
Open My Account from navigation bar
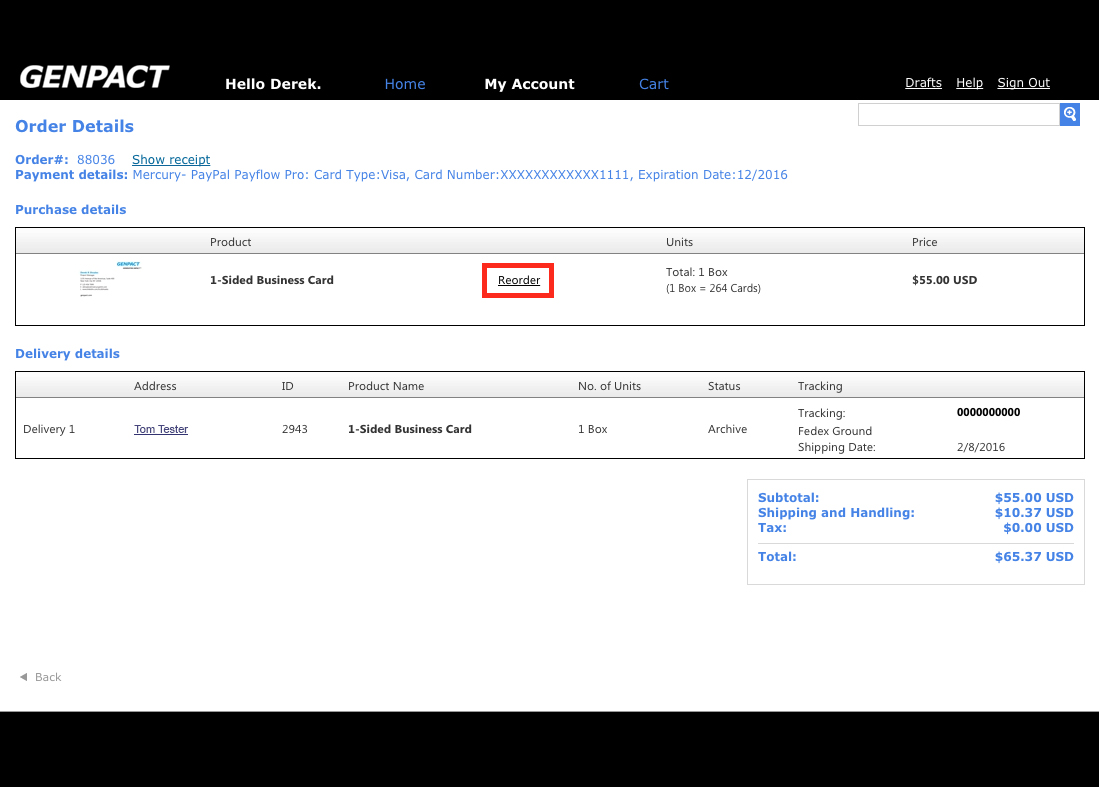[529, 84]
